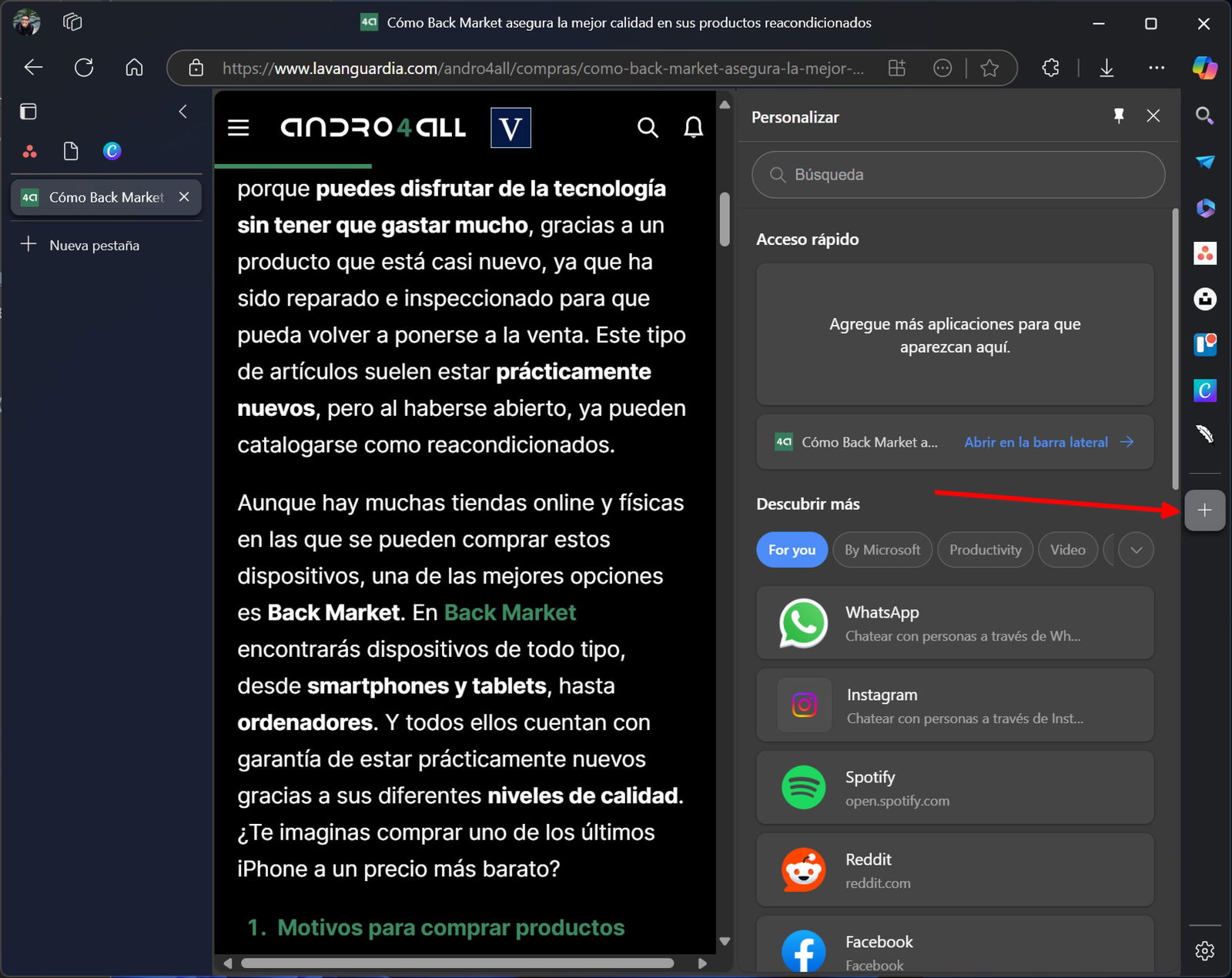Screen dimensions: 1232x978
Task: Focus the Búsqueda search field
Action: (x=958, y=175)
